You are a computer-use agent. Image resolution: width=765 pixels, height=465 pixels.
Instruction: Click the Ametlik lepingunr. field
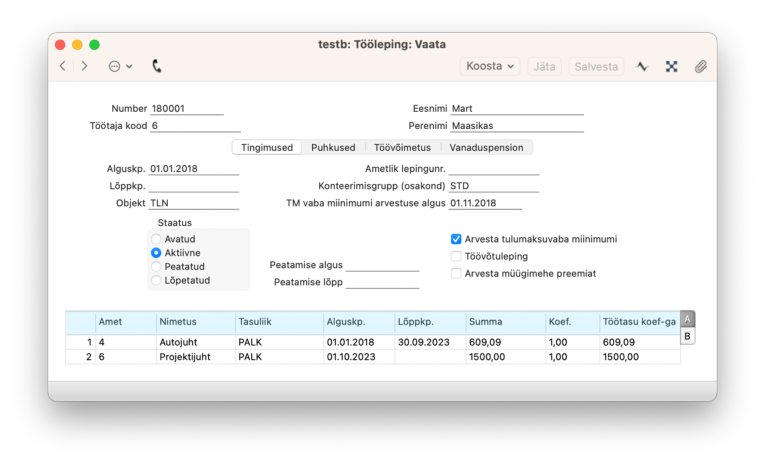coord(494,169)
